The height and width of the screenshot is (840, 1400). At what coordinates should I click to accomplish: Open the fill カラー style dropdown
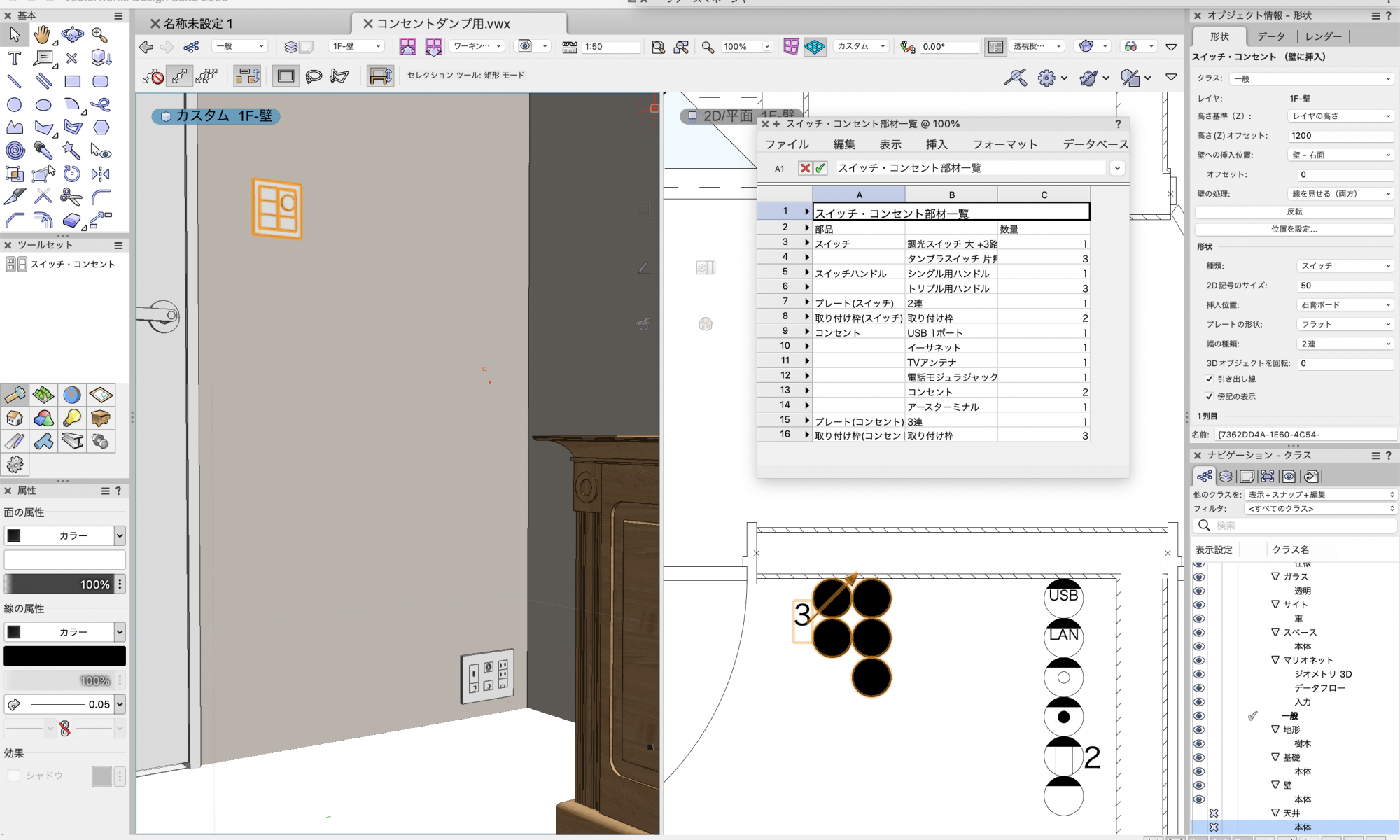click(x=64, y=535)
